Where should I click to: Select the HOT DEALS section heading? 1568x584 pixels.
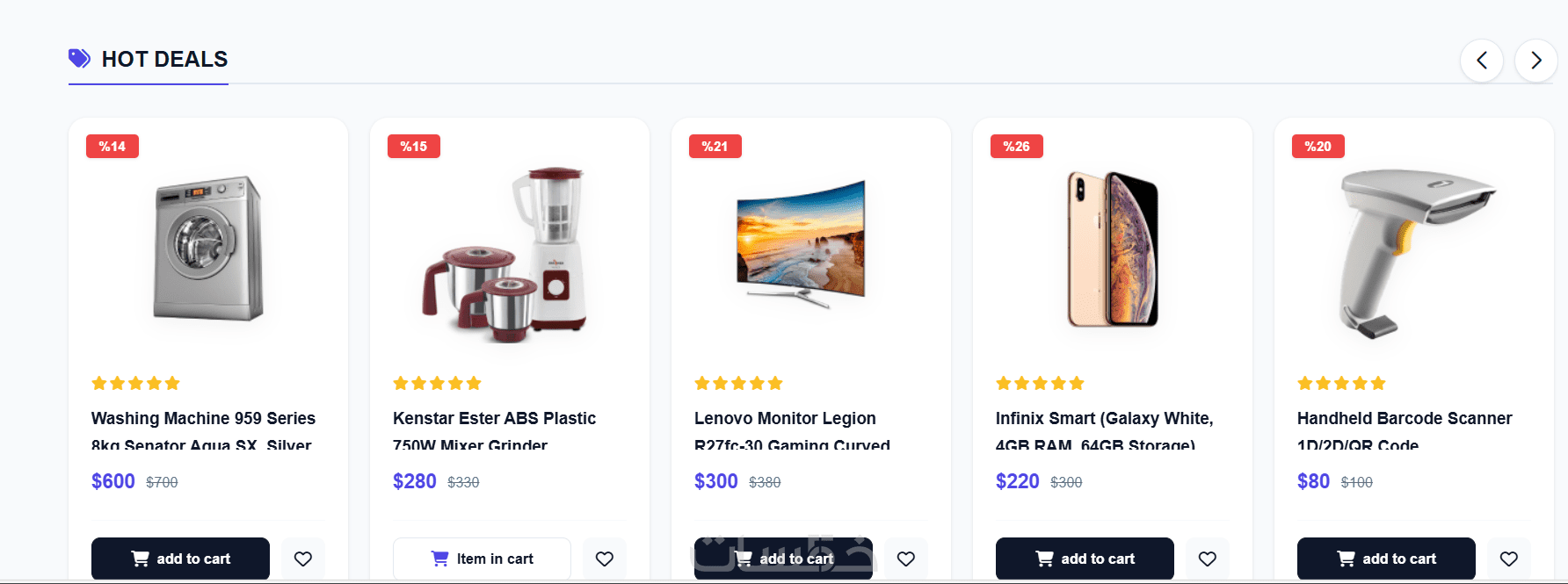click(x=164, y=59)
